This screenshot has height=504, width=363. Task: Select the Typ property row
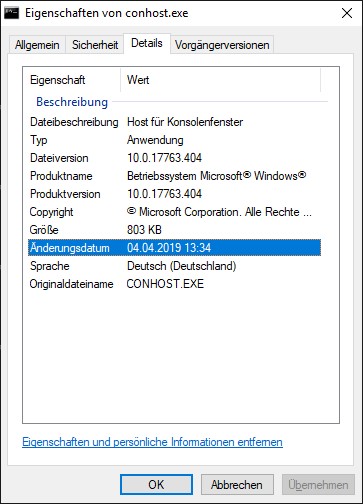pyautogui.click(x=174, y=140)
